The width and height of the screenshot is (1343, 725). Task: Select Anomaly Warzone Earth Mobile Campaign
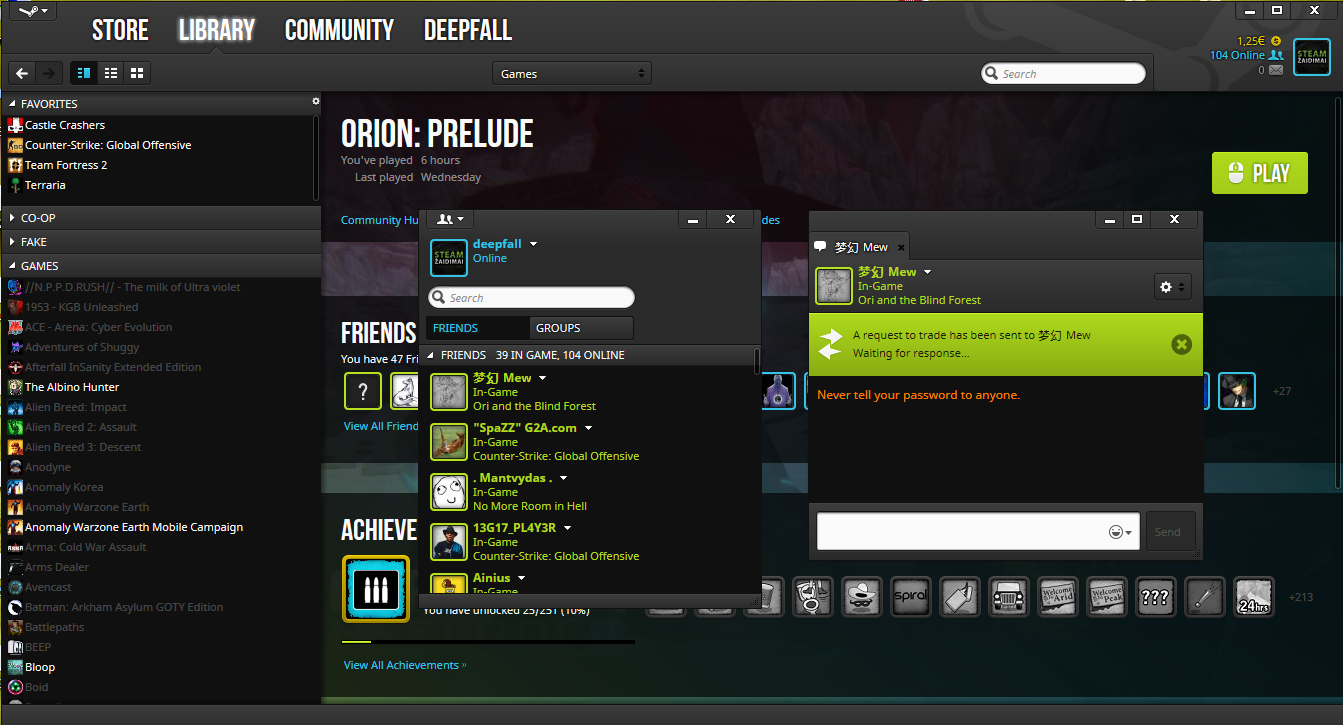[x=134, y=527]
